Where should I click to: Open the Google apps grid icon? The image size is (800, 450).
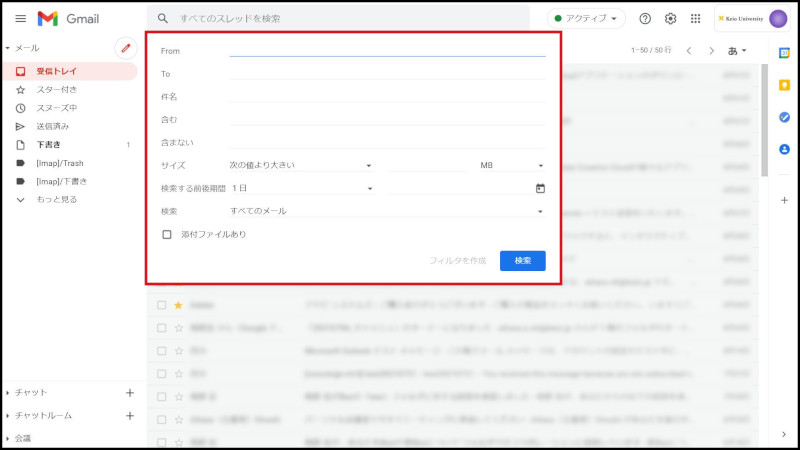696,19
